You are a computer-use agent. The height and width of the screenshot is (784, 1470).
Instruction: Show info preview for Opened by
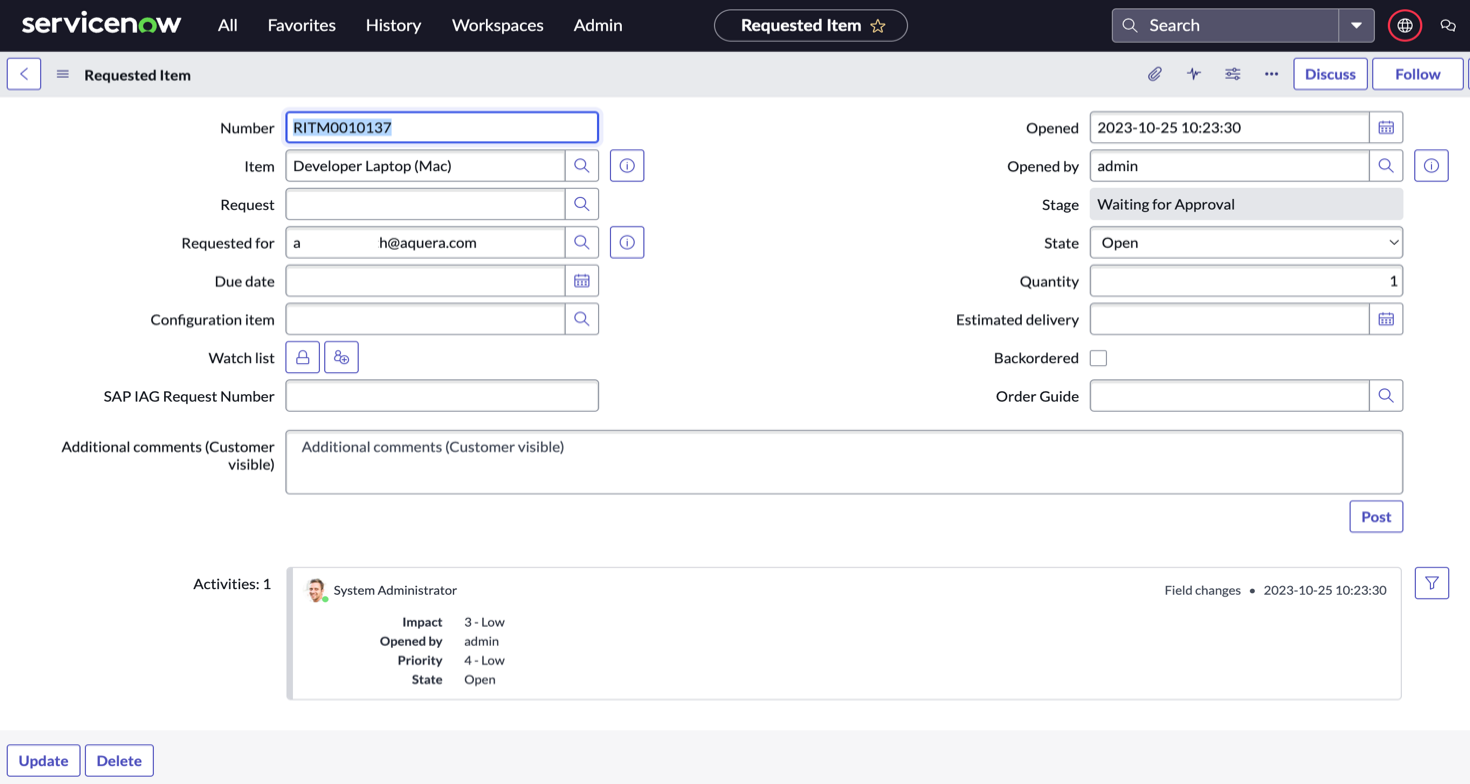[1431, 166]
